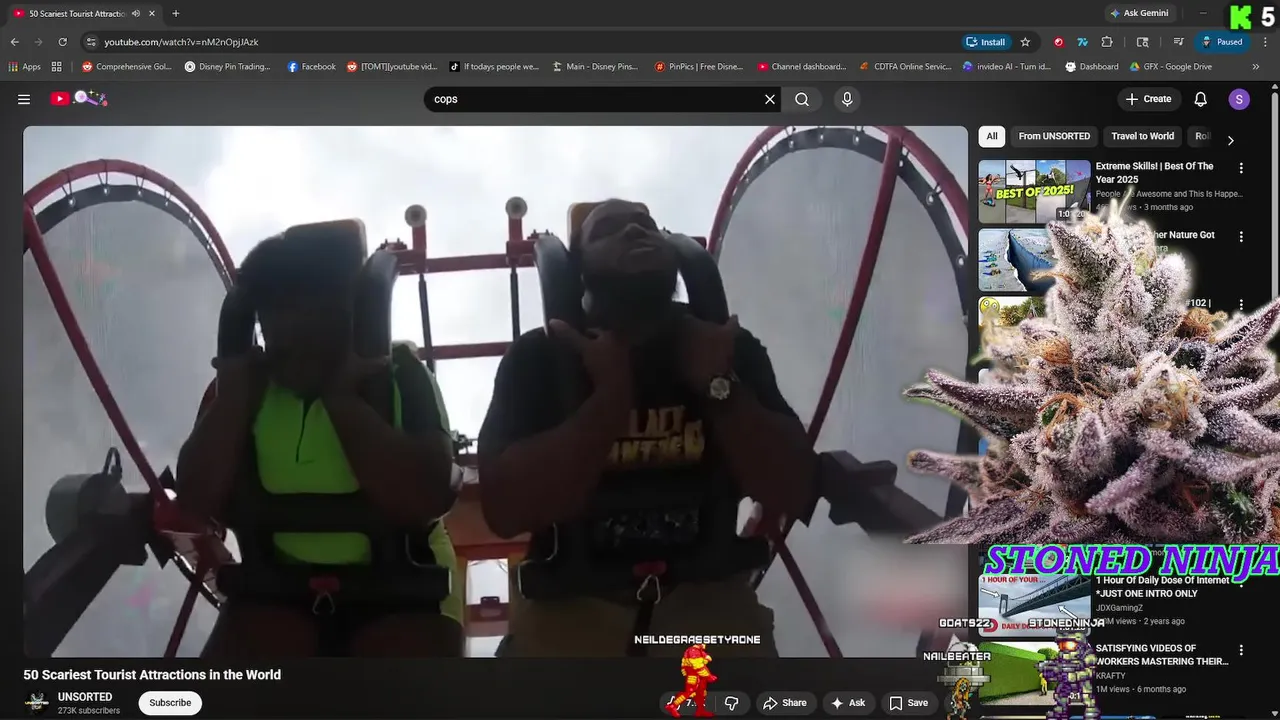The height and width of the screenshot is (720, 1280).
Task: Open 'Comprehensive Gol...' bookmark
Action: (126, 67)
